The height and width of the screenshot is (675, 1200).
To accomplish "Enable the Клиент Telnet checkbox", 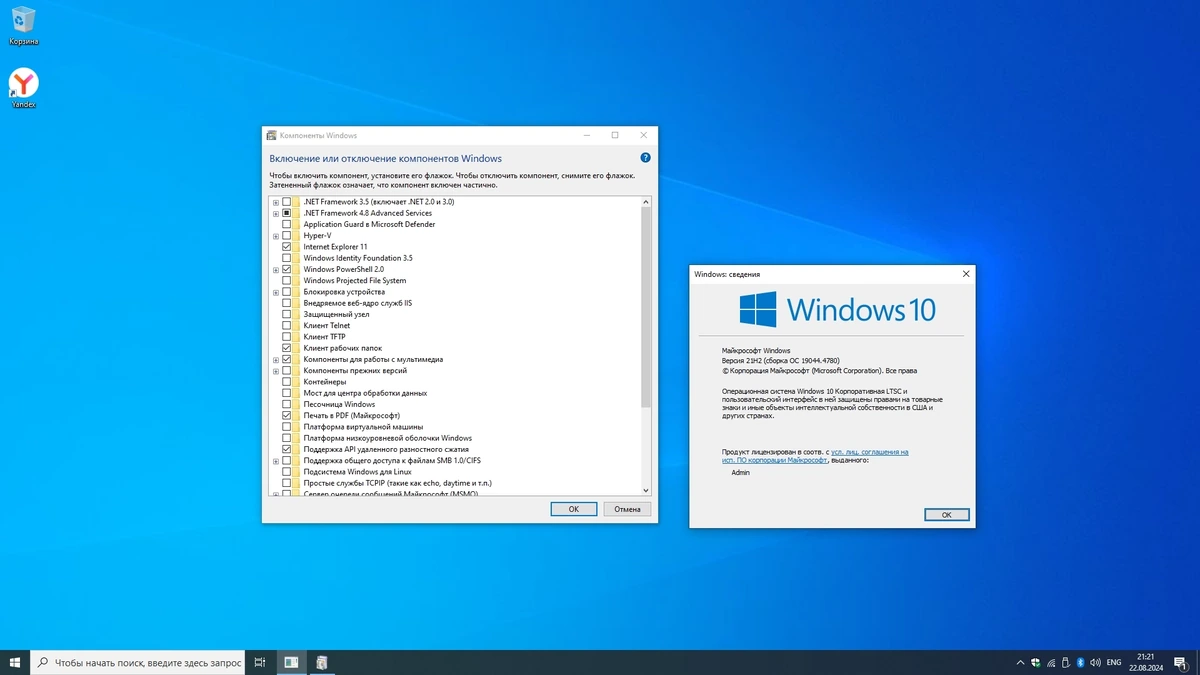I will (287, 325).
